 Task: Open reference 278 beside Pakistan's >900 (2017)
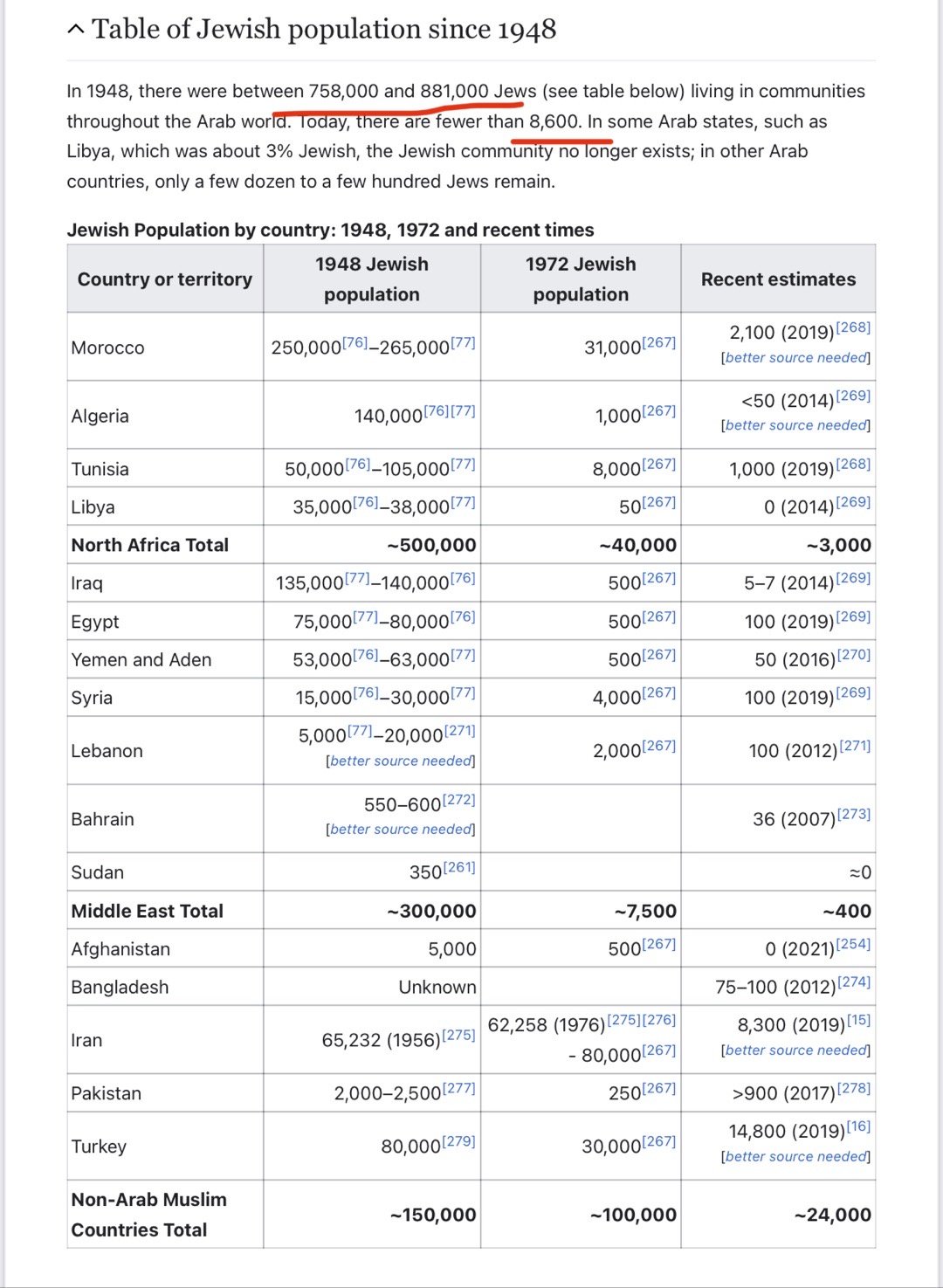click(853, 1088)
